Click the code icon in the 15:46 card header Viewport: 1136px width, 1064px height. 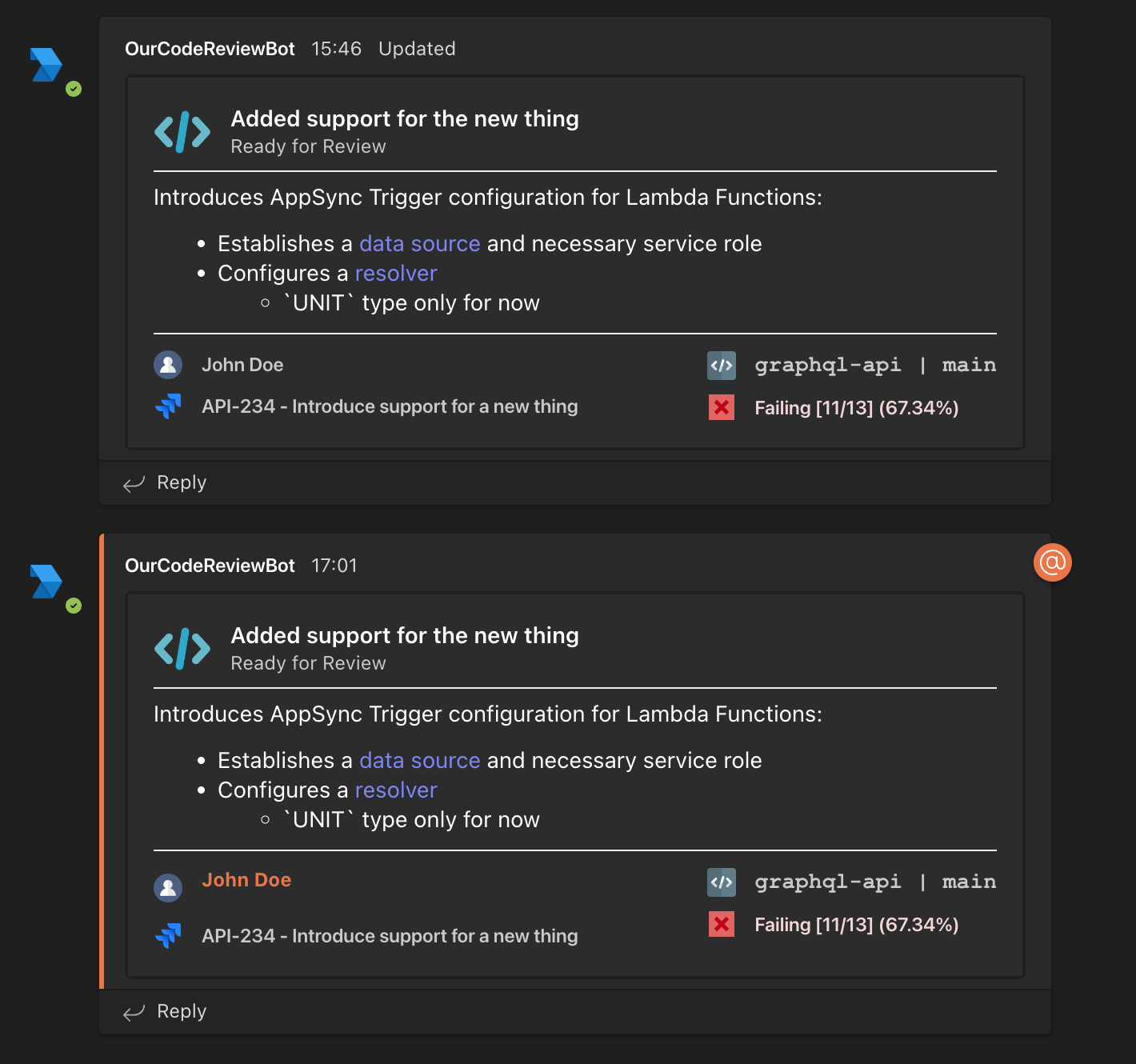tap(182, 131)
